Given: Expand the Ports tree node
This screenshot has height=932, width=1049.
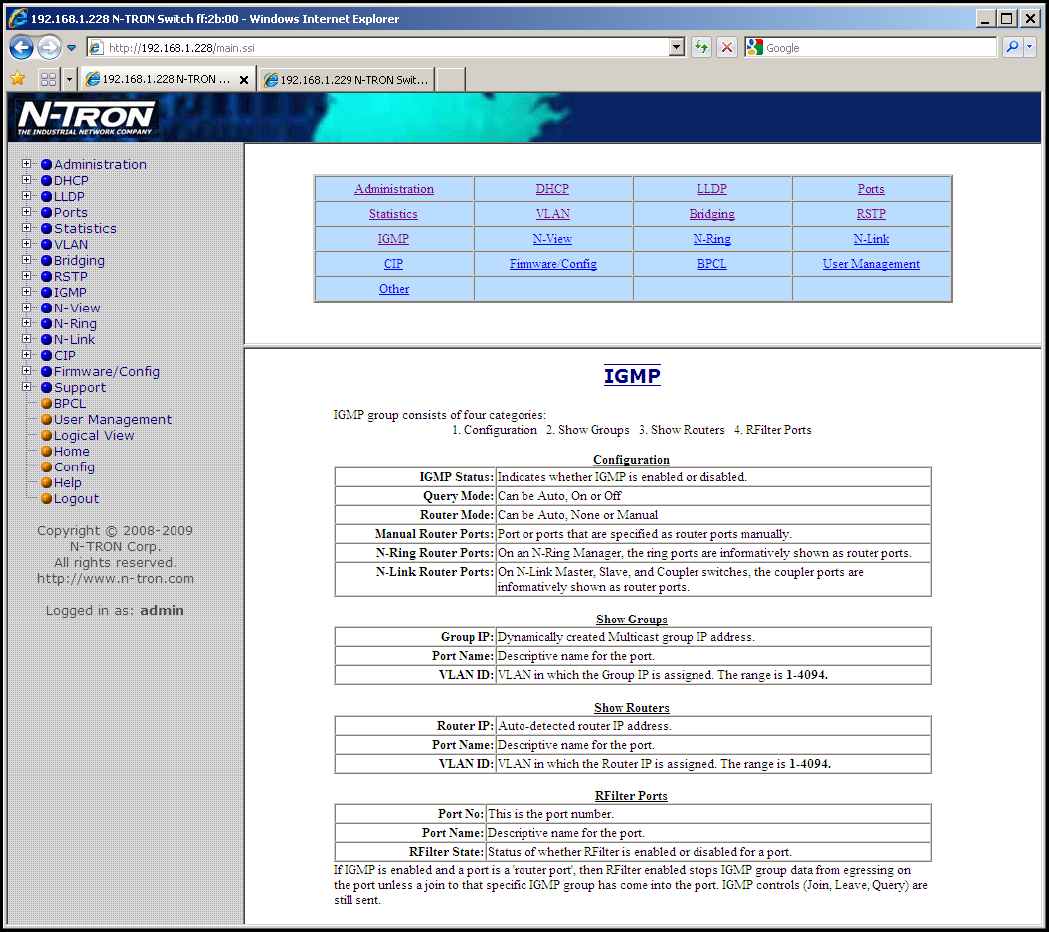Looking at the screenshot, I should pos(26,212).
